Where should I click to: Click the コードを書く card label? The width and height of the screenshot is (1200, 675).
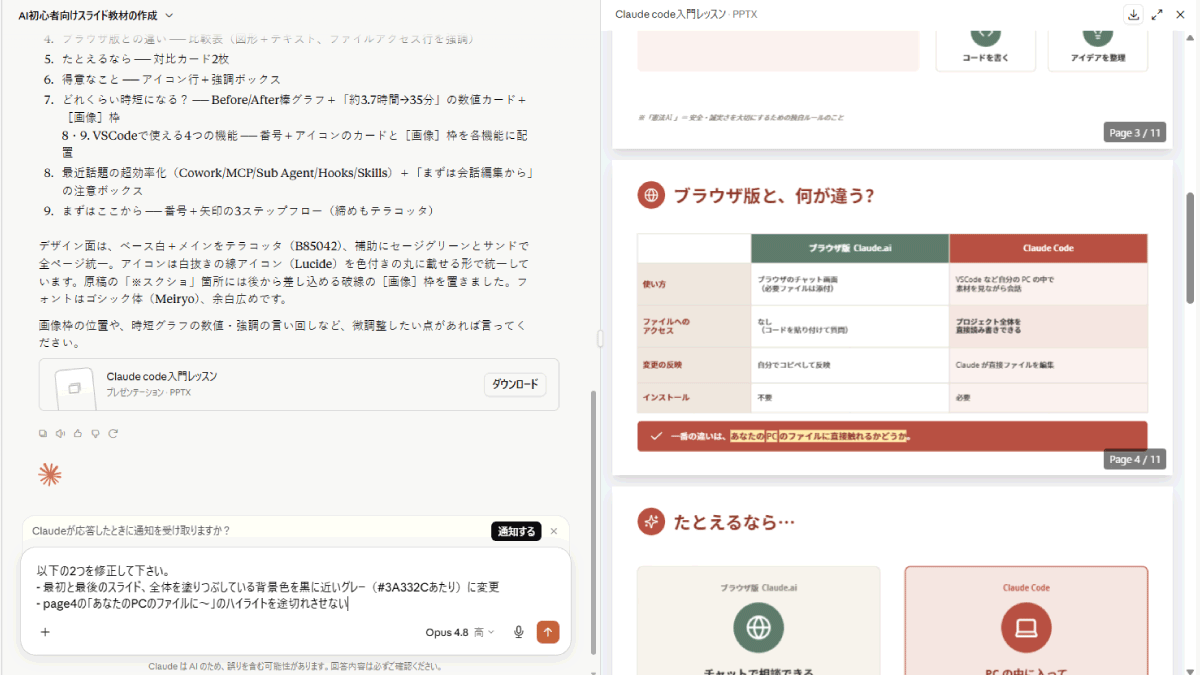pyautogui.click(x=985, y=57)
